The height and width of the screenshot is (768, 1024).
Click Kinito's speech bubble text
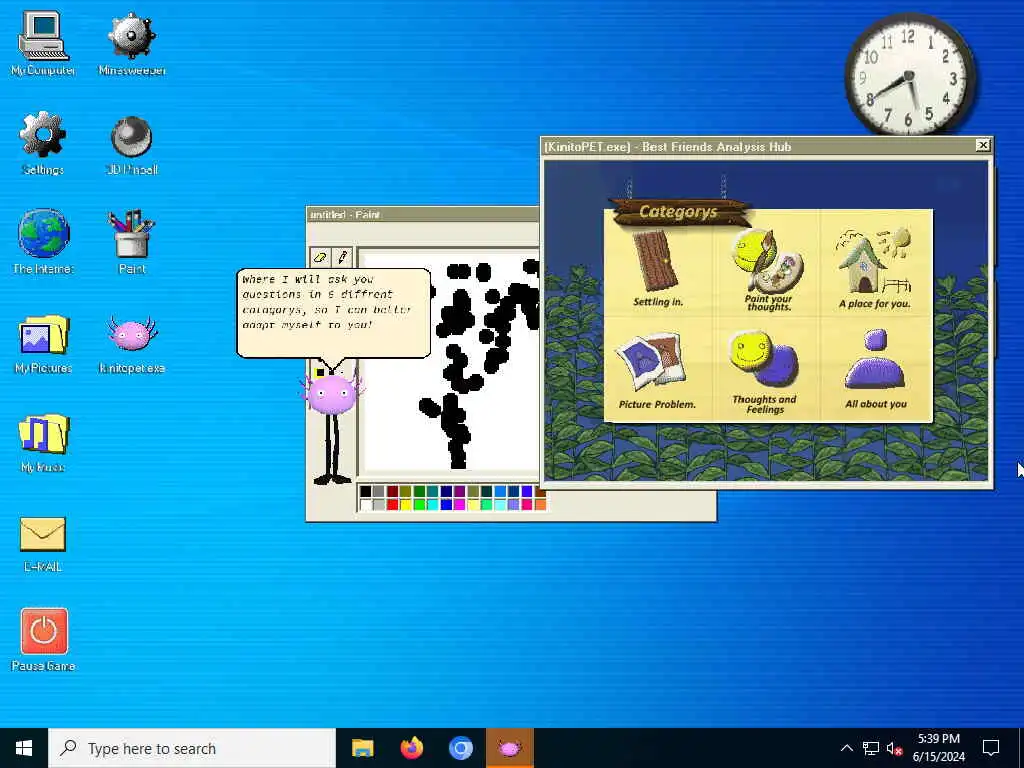(x=327, y=302)
